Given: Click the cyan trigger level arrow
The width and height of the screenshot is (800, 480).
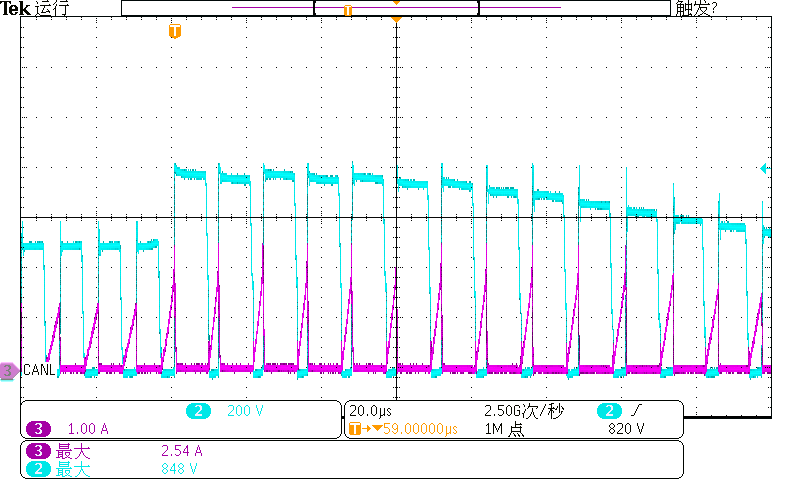Looking at the screenshot, I should click(x=765, y=169).
